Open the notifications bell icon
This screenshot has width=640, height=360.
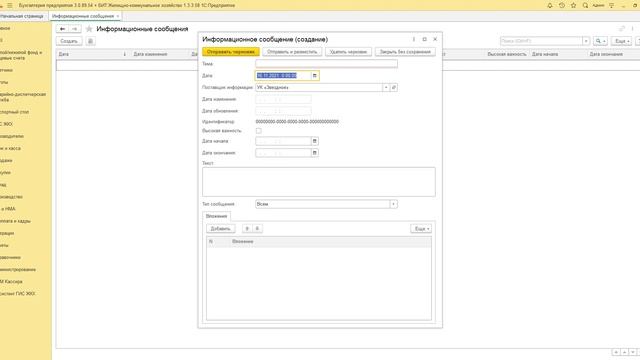pos(550,5)
